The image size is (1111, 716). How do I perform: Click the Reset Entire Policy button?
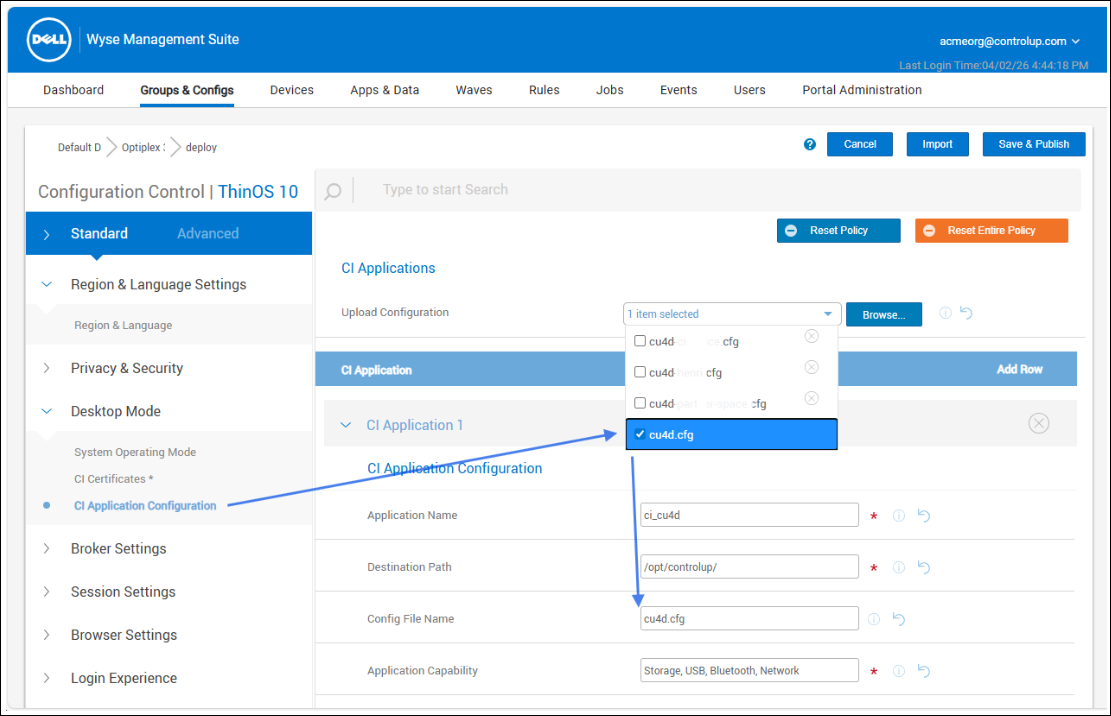[991, 231]
